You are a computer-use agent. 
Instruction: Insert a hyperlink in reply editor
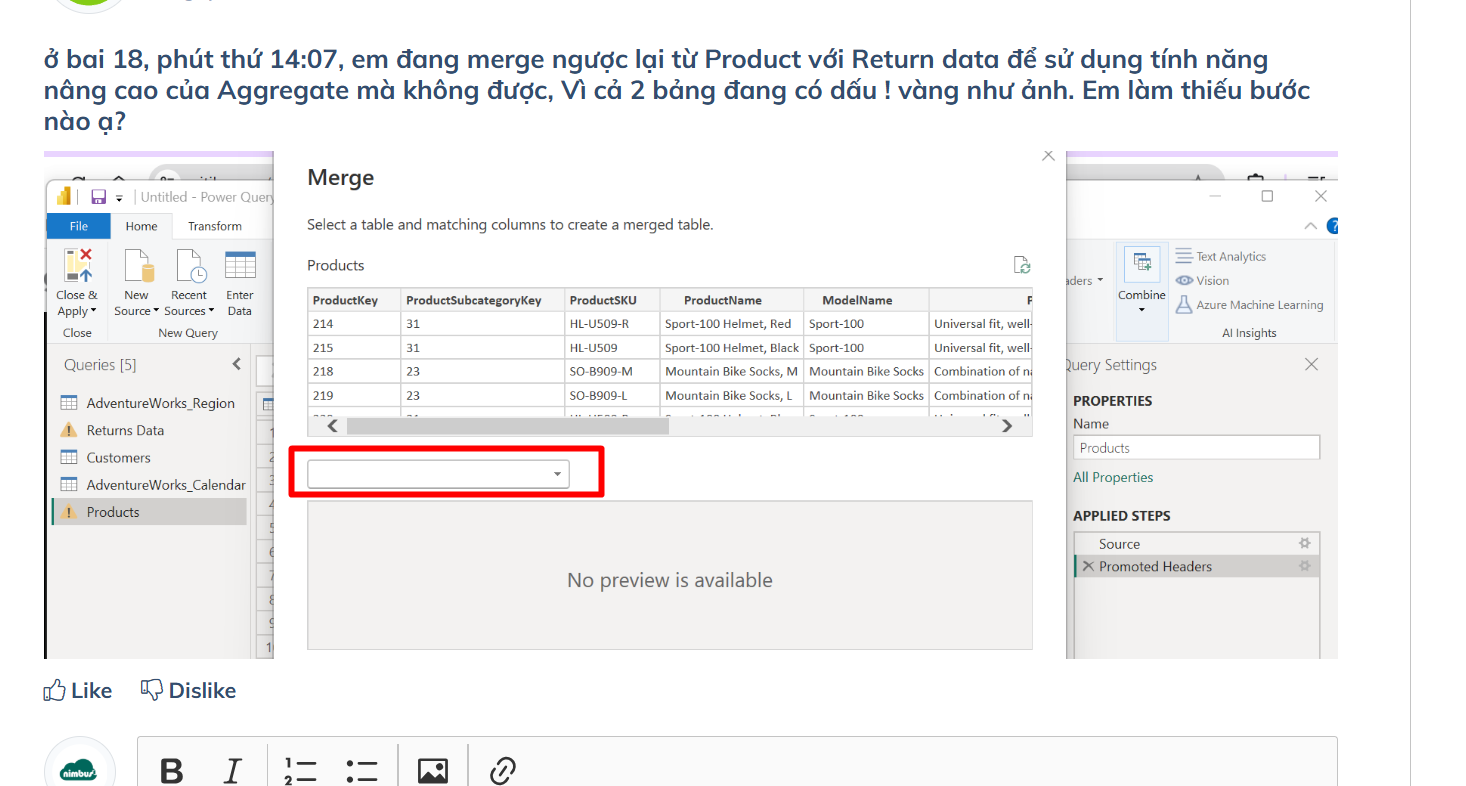coord(502,770)
